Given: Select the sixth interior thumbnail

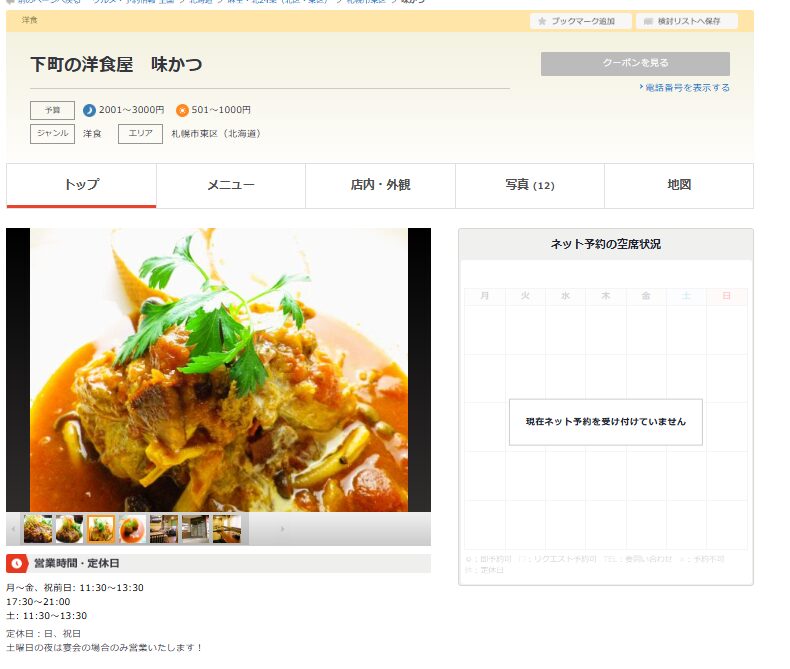Looking at the screenshot, I should coord(195,529).
